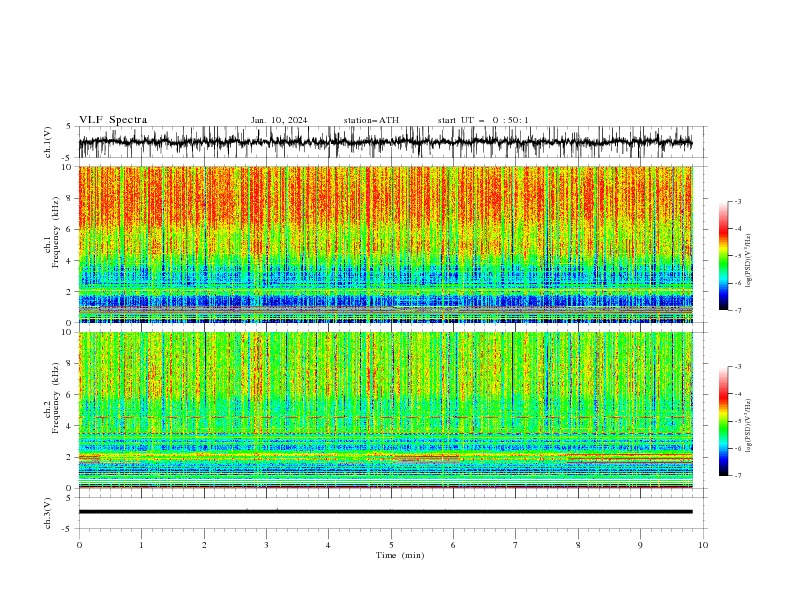Click inside the ch.1 spectrogram panel
792x612 pixels.
385,244
